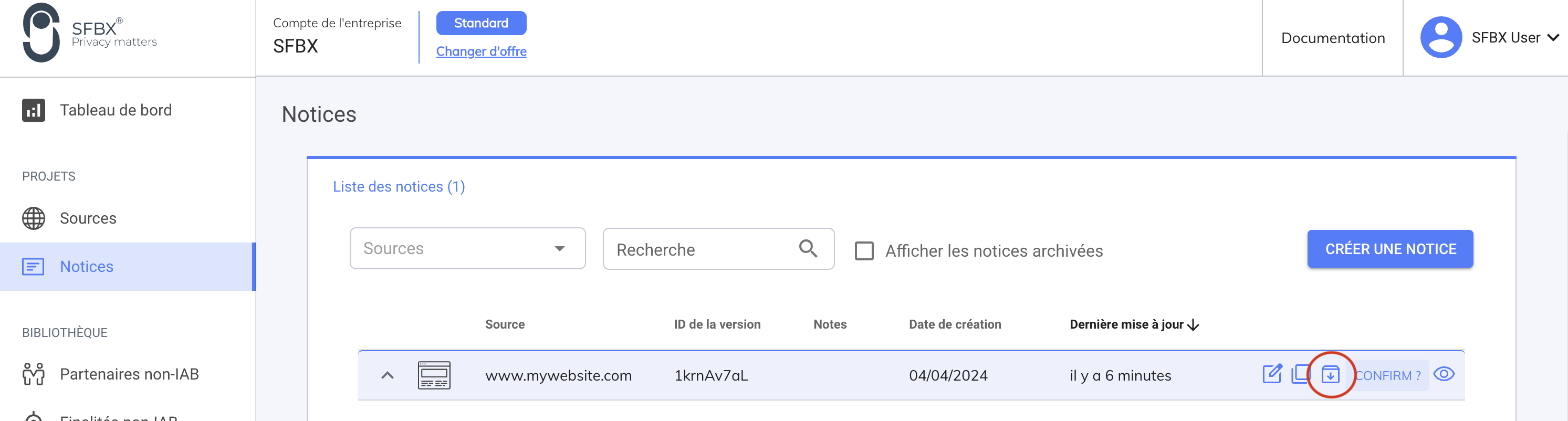Open the Documentation page
Screen dimensions: 1568x421
(x=1332, y=38)
